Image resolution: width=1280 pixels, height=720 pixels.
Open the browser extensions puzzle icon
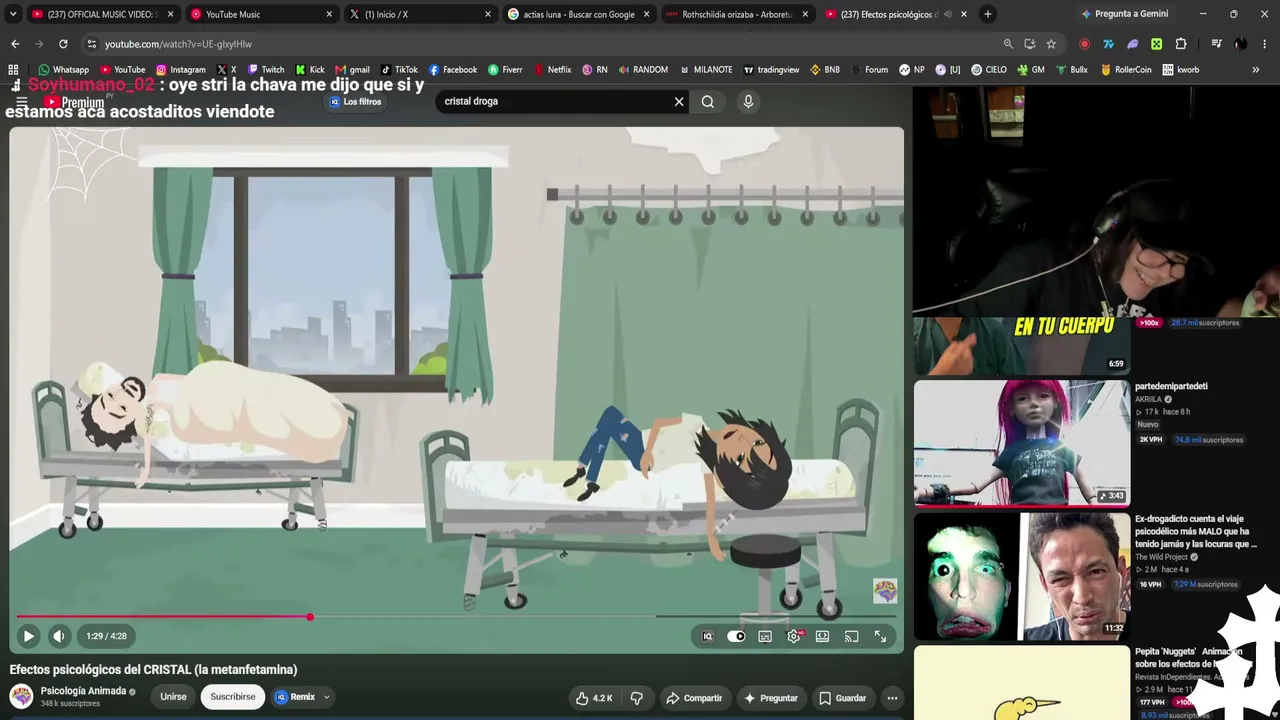[1181, 44]
